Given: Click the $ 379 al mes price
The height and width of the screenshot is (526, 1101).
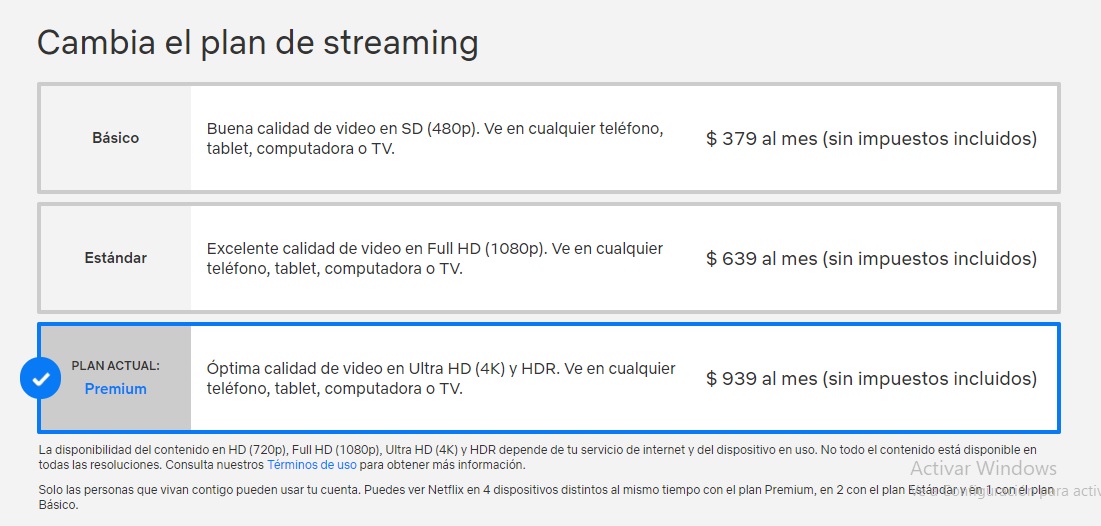Looking at the screenshot, I should coord(871,138).
